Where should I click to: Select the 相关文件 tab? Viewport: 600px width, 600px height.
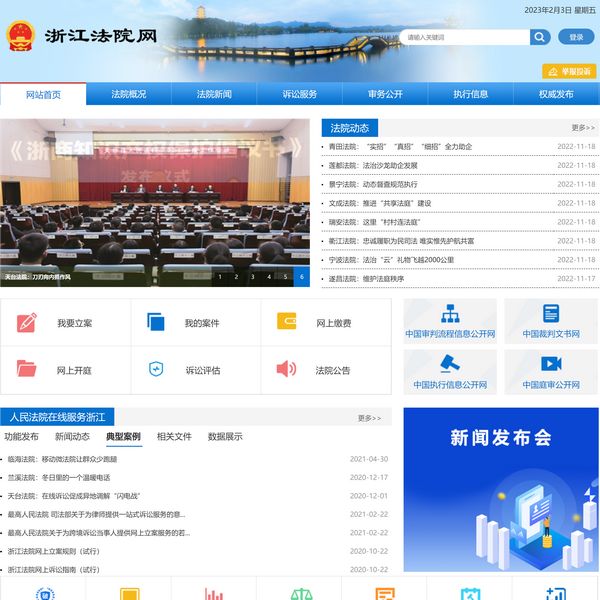174,437
